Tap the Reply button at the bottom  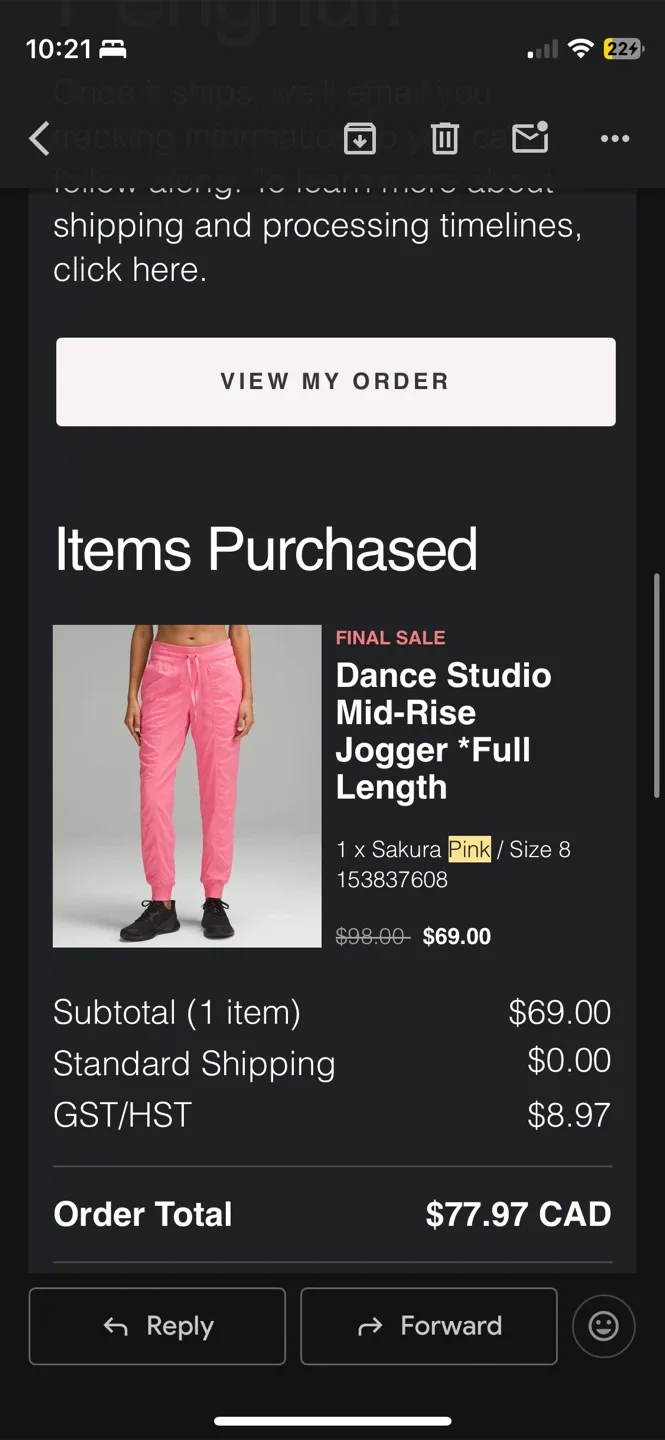tap(157, 1326)
